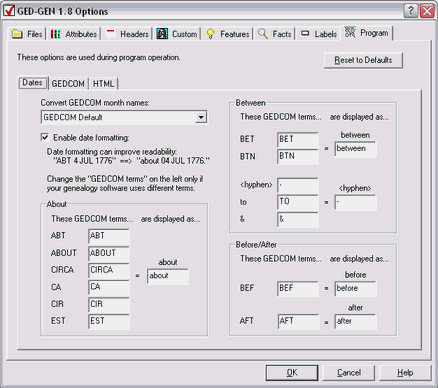The height and width of the screenshot is (388, 438).
Task: Click Reset to Defaults button
Action: coord(363,60)
